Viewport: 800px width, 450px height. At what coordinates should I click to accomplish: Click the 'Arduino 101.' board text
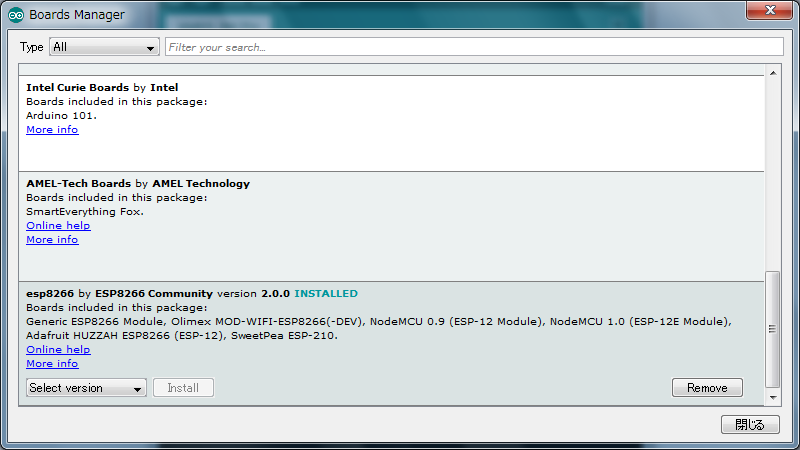(61, 115)
